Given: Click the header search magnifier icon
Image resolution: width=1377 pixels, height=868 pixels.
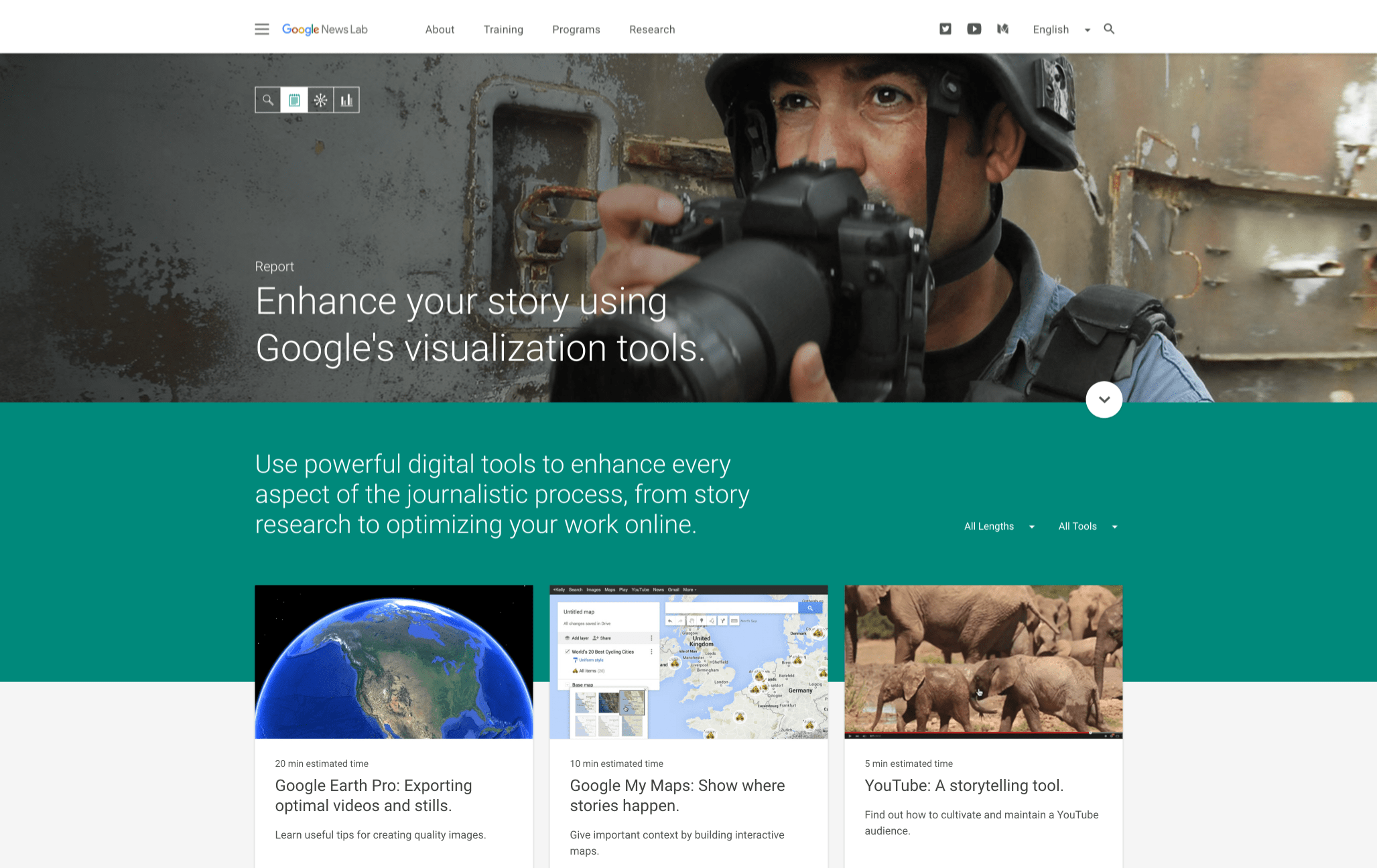Looking at the screenshot, I should [x=1109, y=29].
